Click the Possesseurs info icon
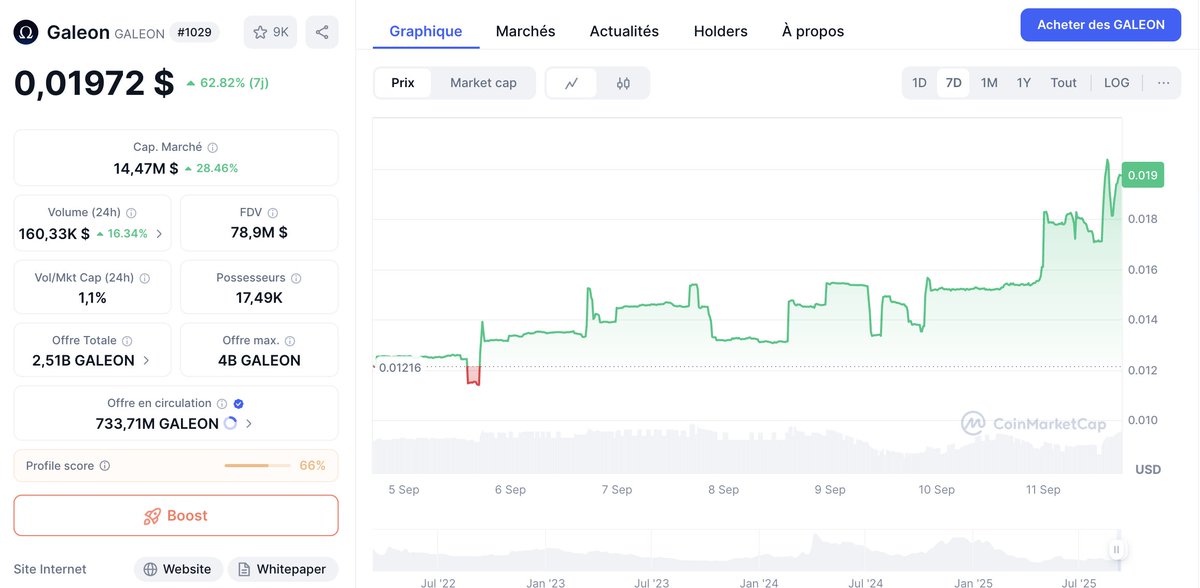Viewport: 1200px width, 588px height. tap(296, 278)
